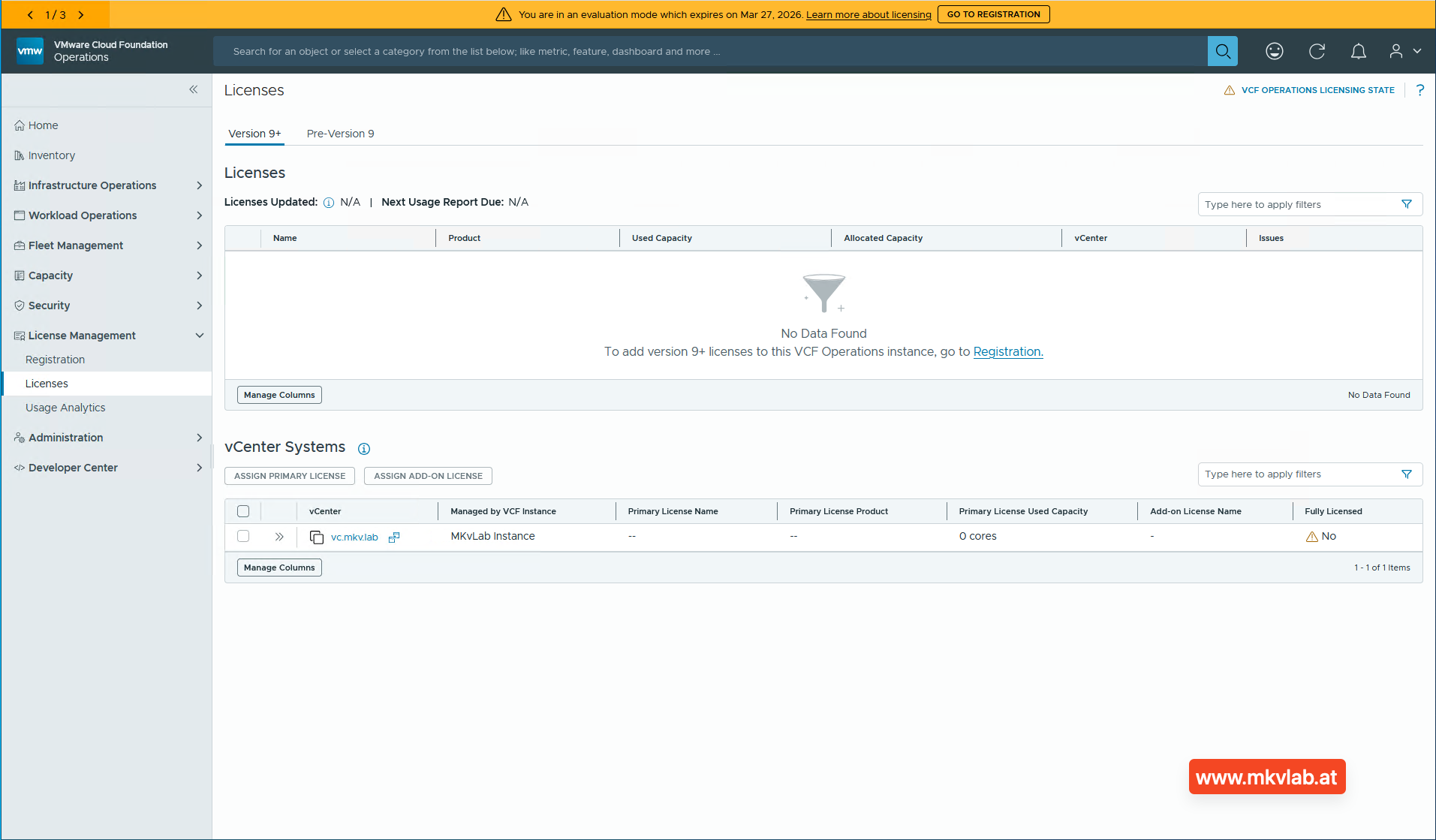Image resolution: width=1436 pixels, height=840 pixels.
Task: Click the vCenter Systems filter input field
Action: [x=1299, y=474]
